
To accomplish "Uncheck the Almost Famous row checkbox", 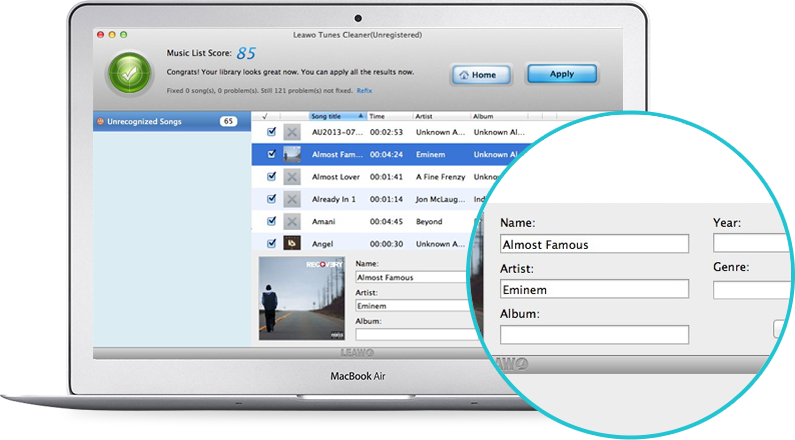I will click(x=272, y=154).
